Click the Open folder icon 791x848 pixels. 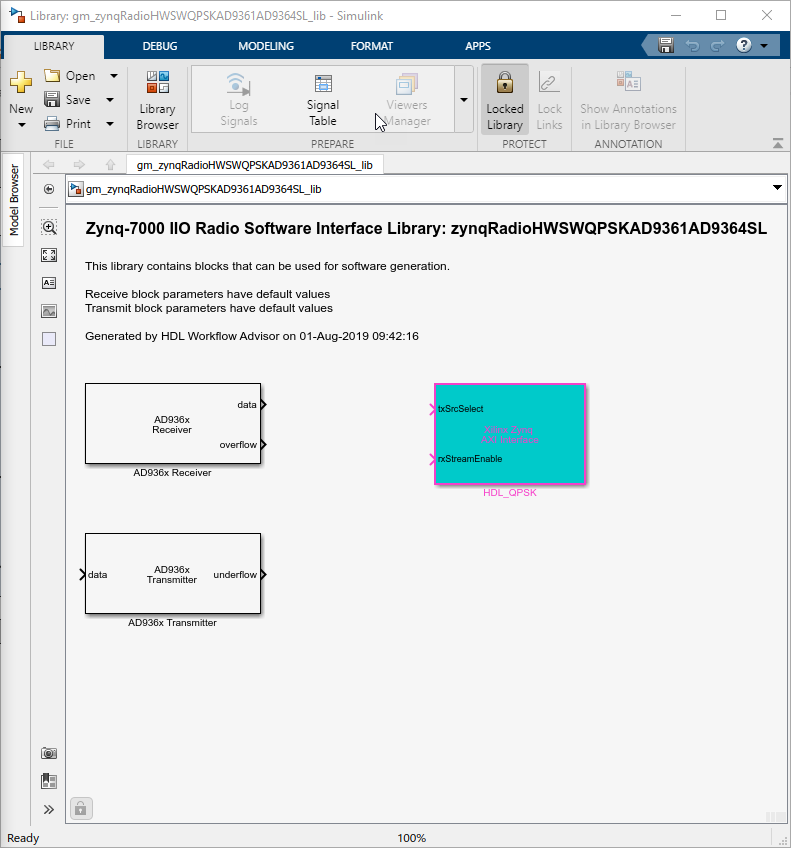coord(52,76)
